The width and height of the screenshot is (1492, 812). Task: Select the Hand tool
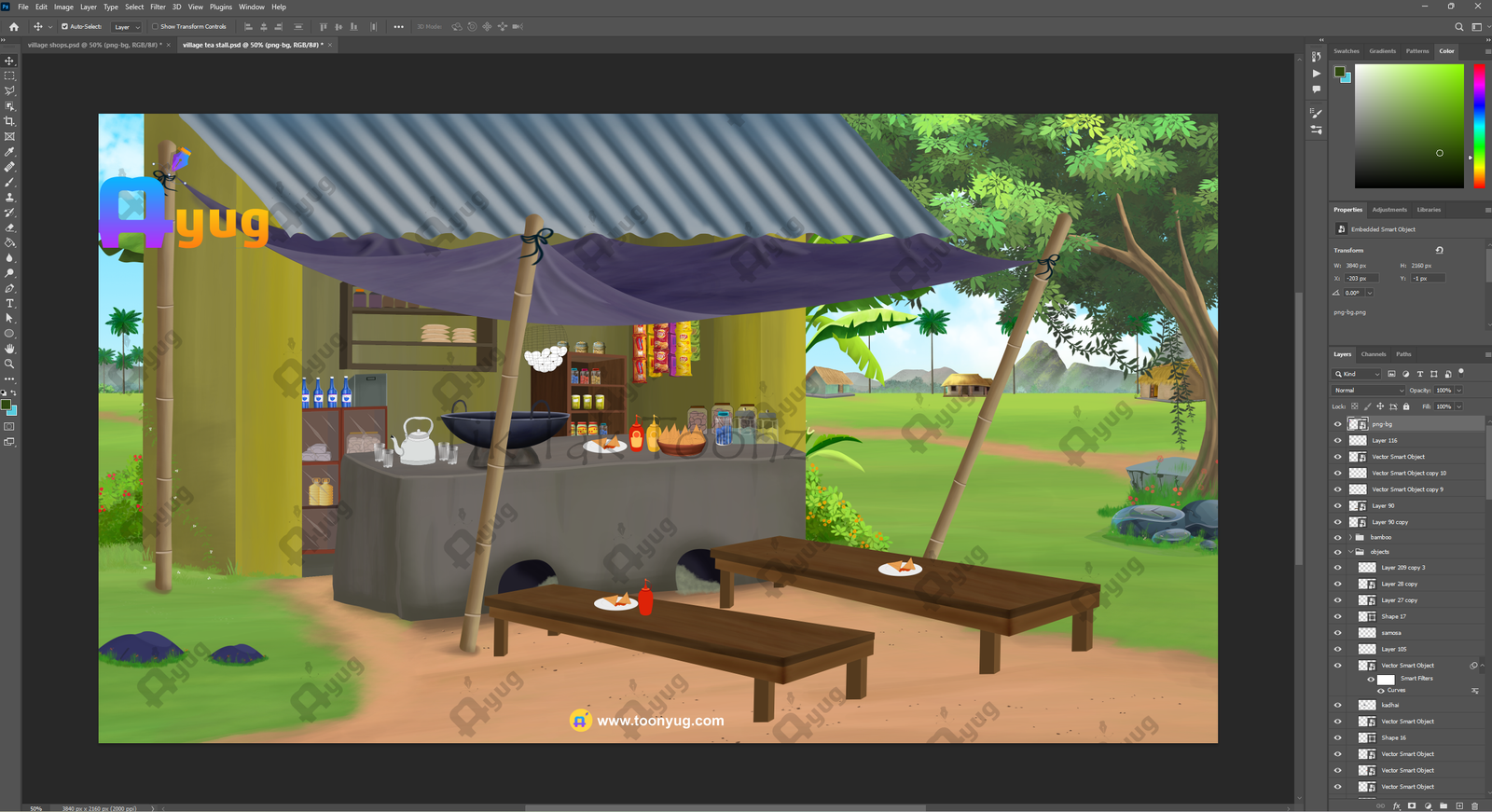point(9,349)
